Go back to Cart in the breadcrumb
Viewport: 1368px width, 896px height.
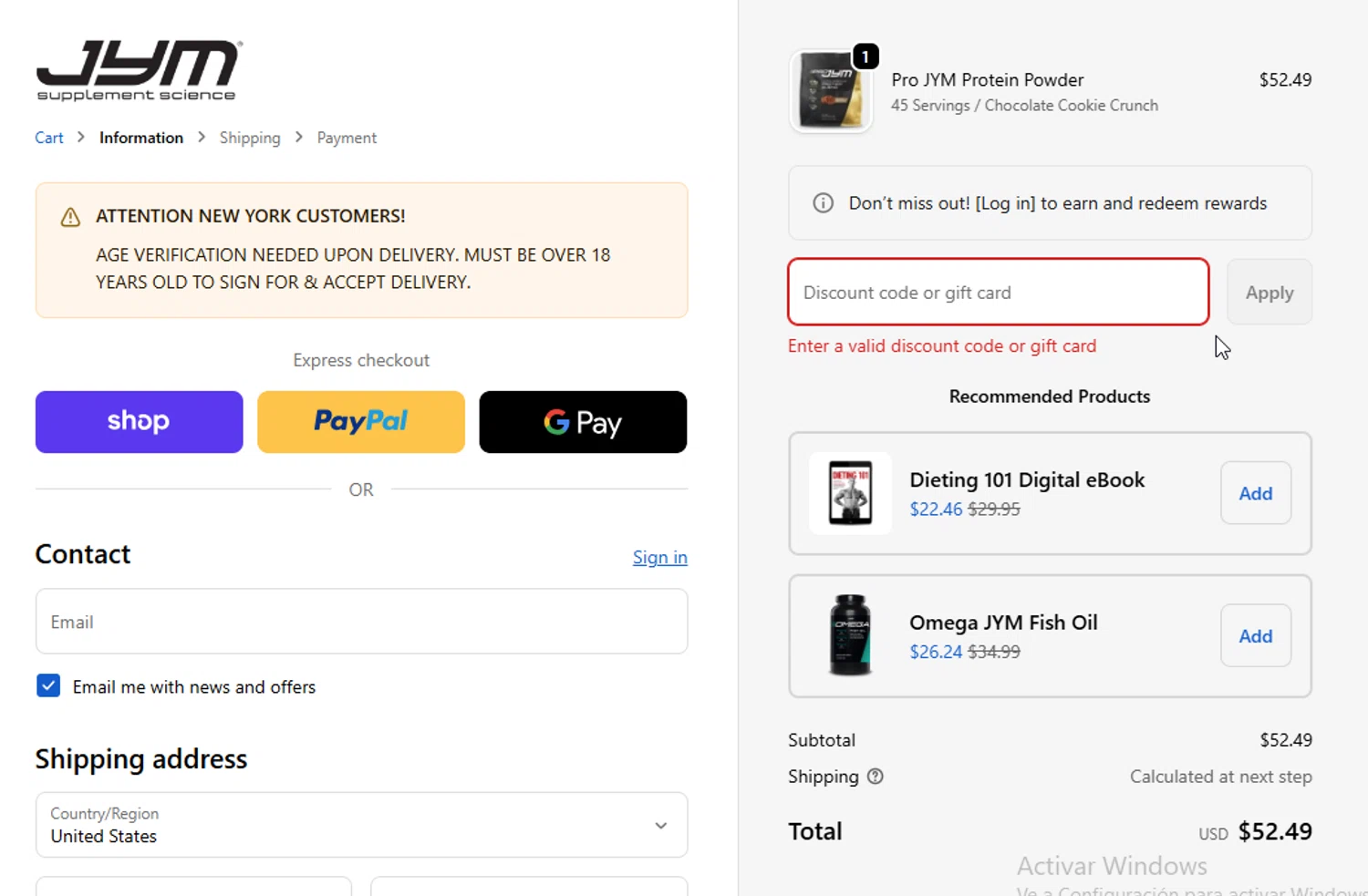coord(49,138)
